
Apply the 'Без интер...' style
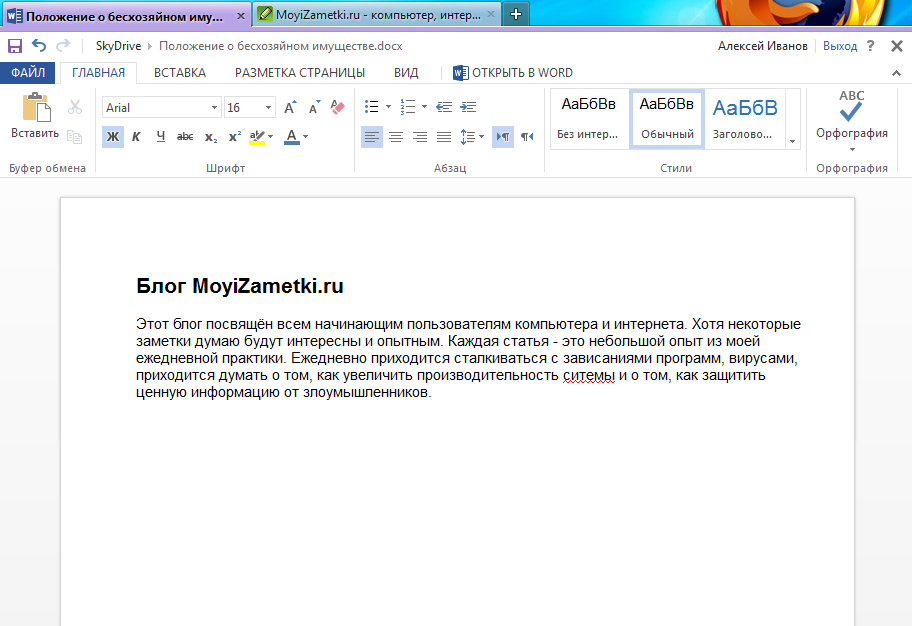(588, 119)
